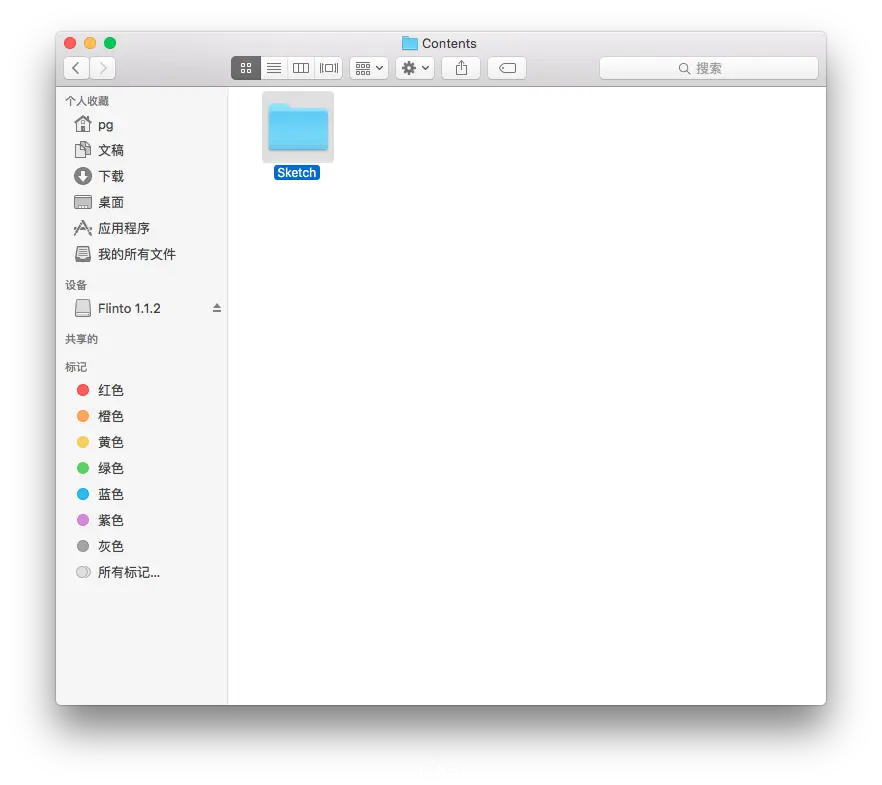Select the Sketch folder icon
This screenshot has height=785, width=882.
pyautogui.click(x=298, y=128)
